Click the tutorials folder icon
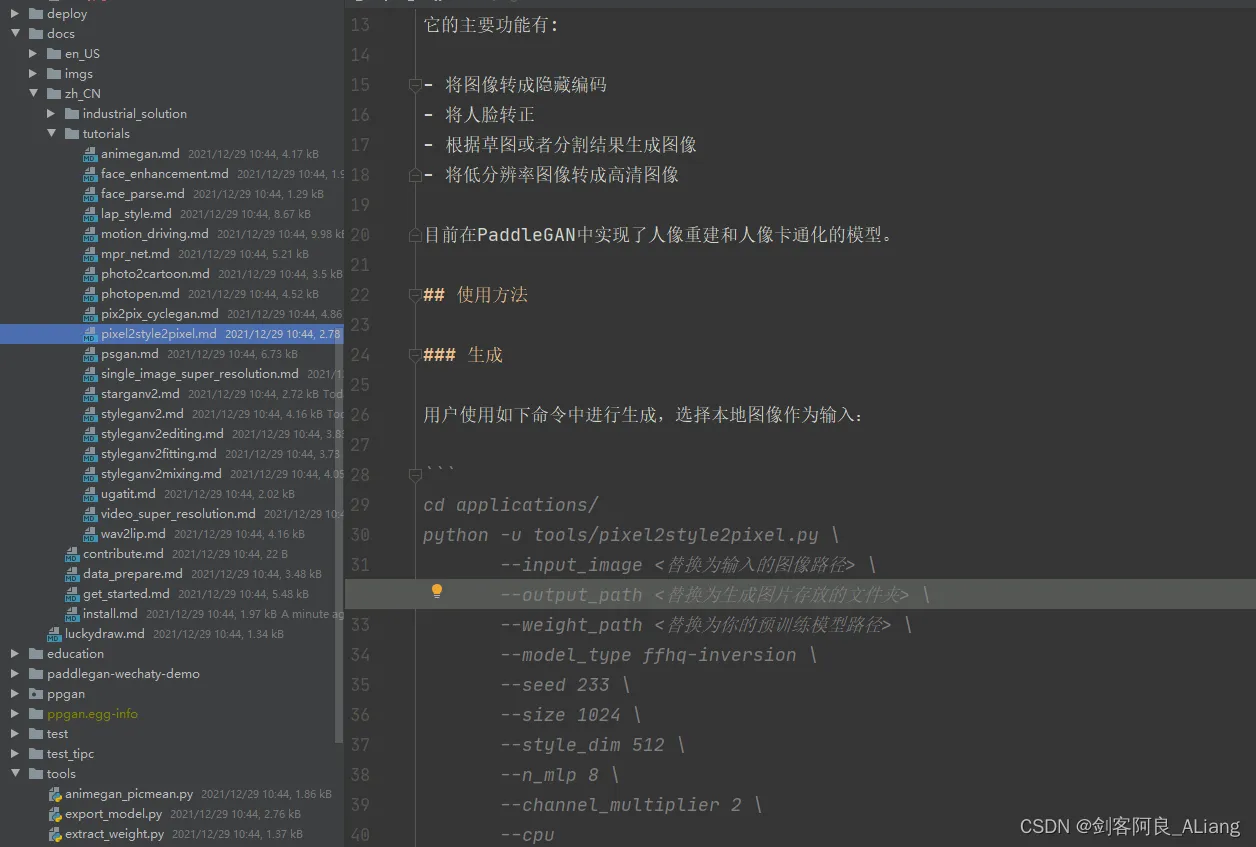The image size is (1256, 847). 72,134
